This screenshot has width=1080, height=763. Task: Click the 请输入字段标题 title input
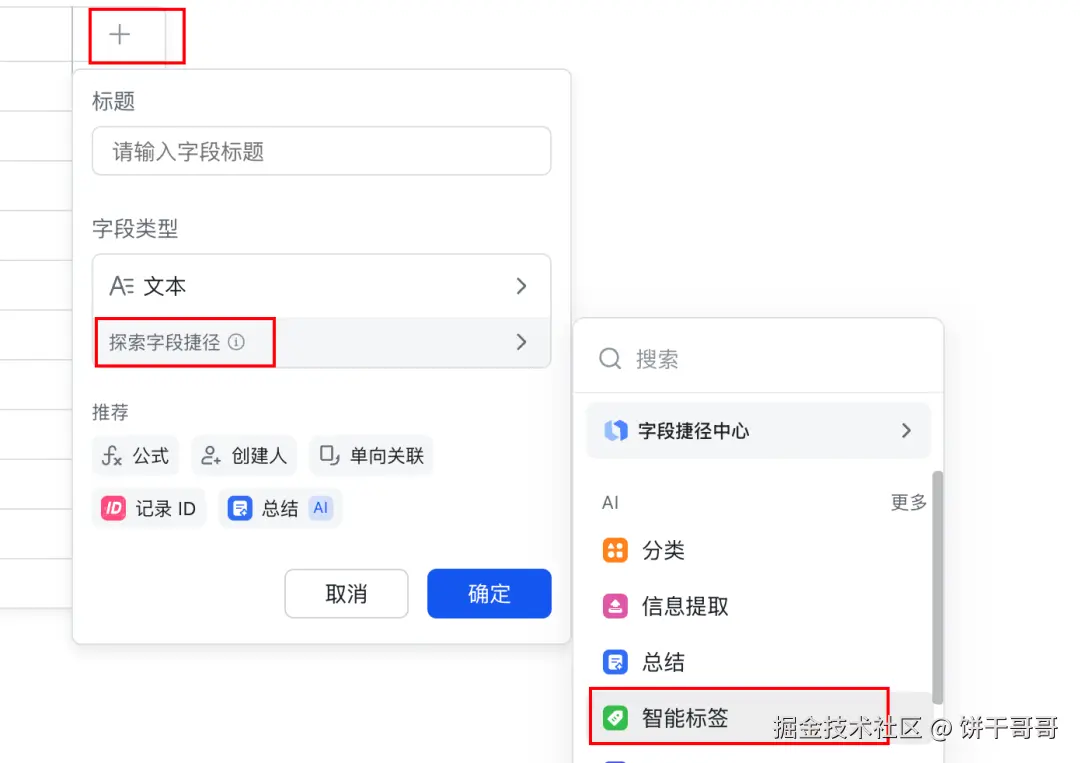tap(321, 152)
